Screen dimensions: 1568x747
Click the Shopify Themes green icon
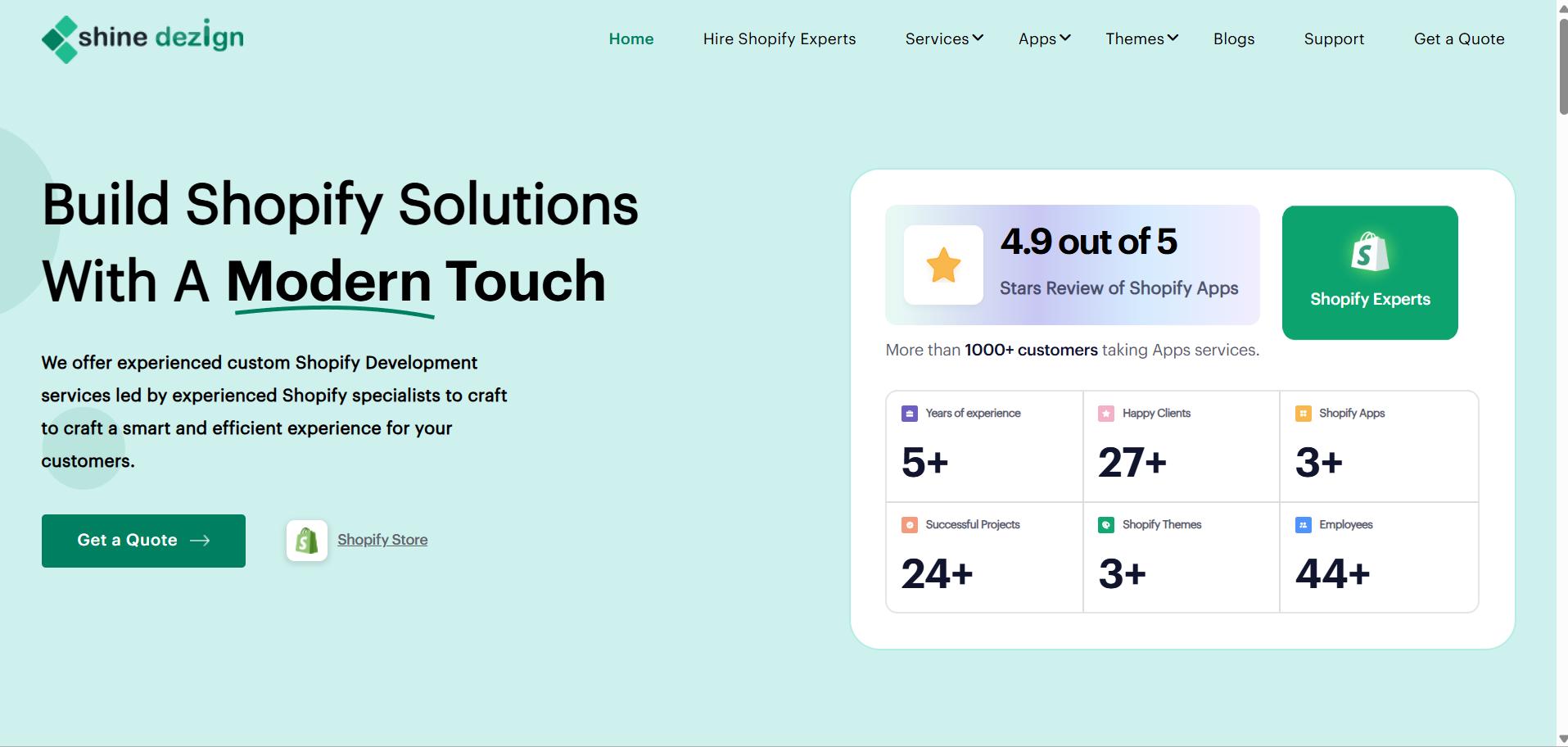pos(1105,525)
